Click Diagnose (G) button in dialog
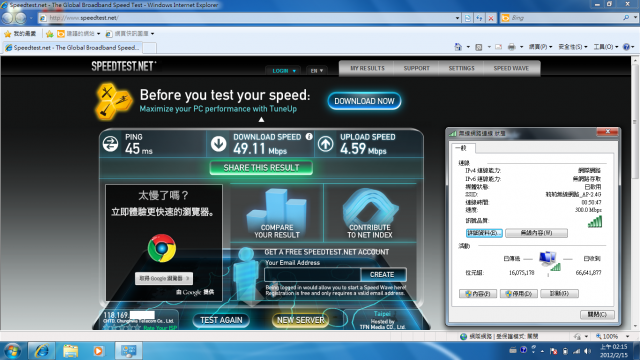 coord(559,293)
